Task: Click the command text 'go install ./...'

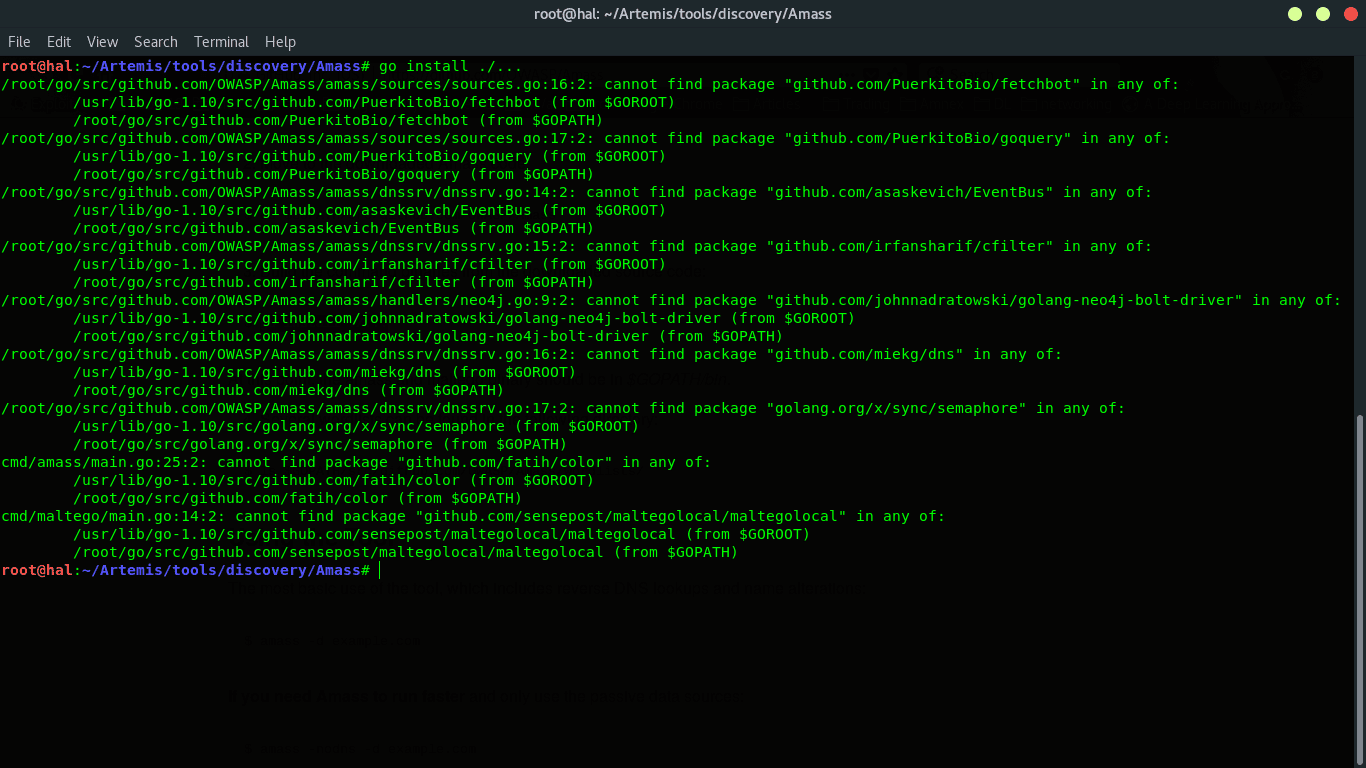Action: (450, 66)
